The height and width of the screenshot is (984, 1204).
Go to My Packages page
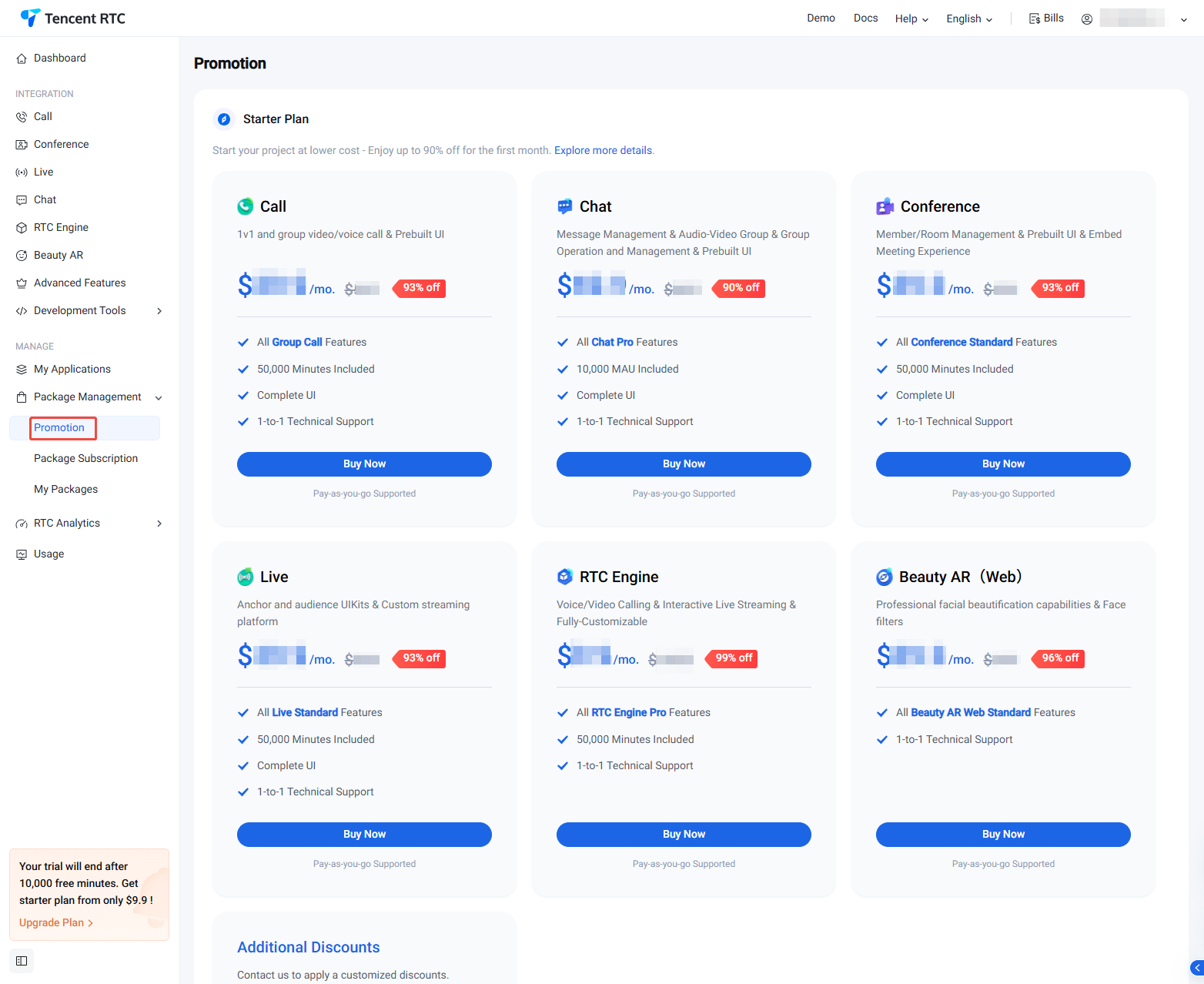[x=65, y=489]
